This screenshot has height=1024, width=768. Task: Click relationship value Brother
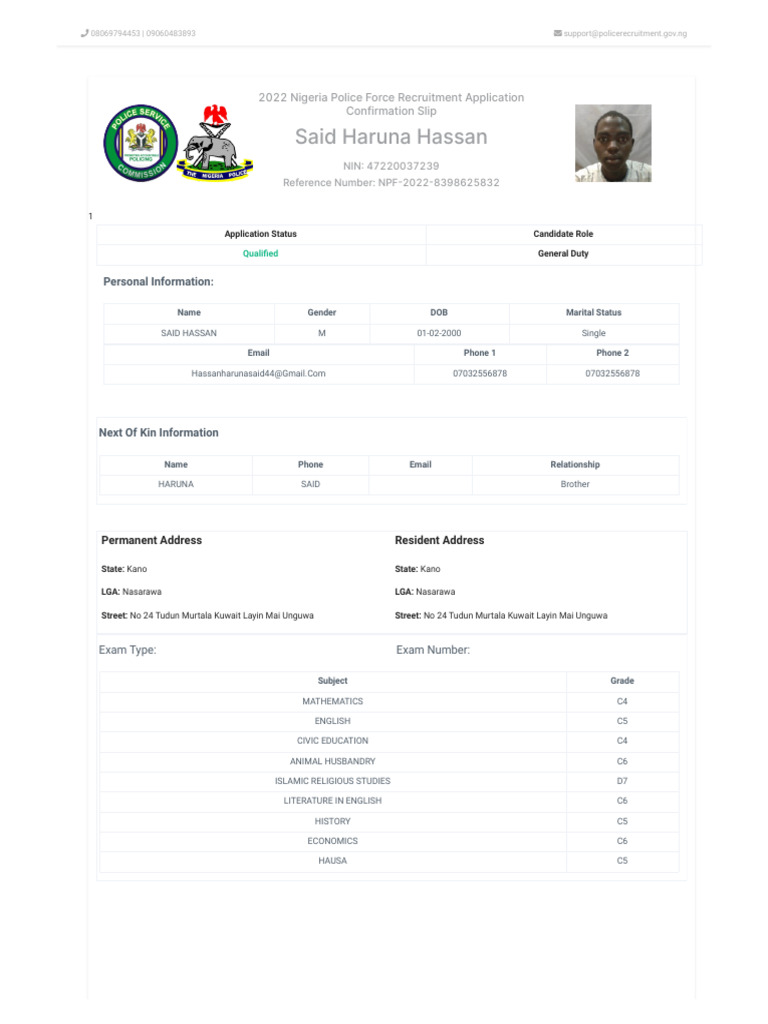pos(575,484)
